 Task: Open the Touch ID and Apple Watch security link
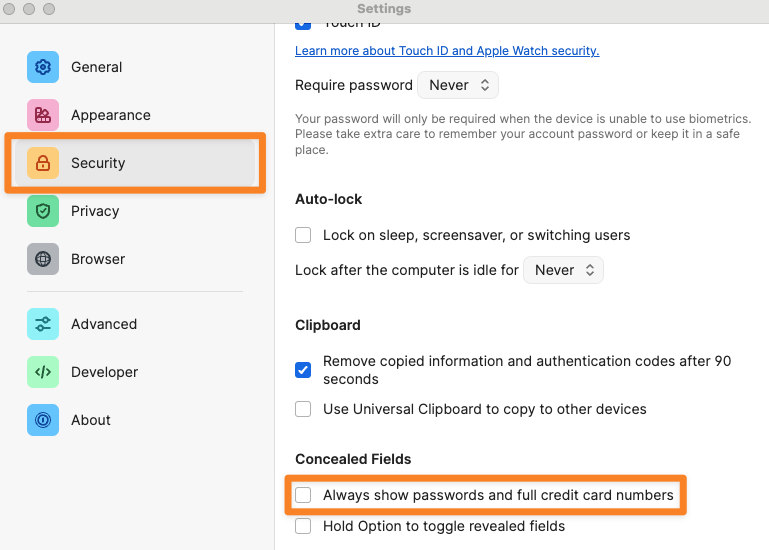(x=447, y=50)
